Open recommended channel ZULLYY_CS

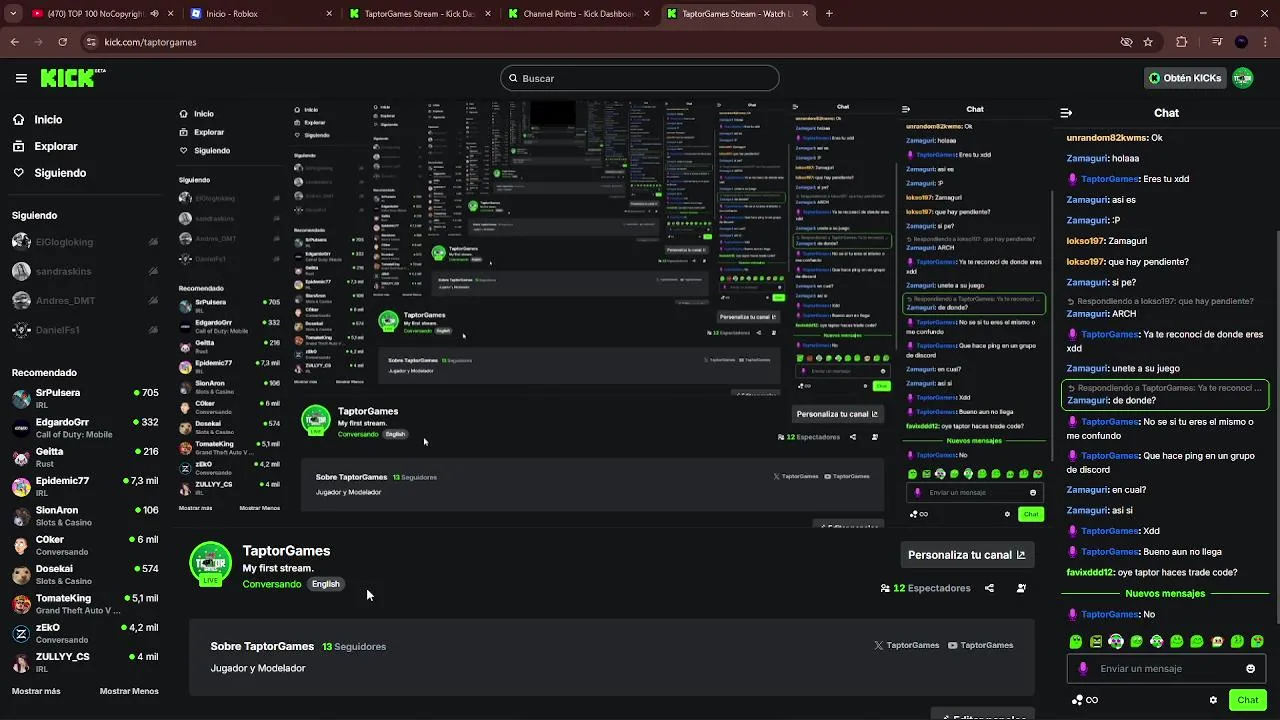[x=85, y=662]
